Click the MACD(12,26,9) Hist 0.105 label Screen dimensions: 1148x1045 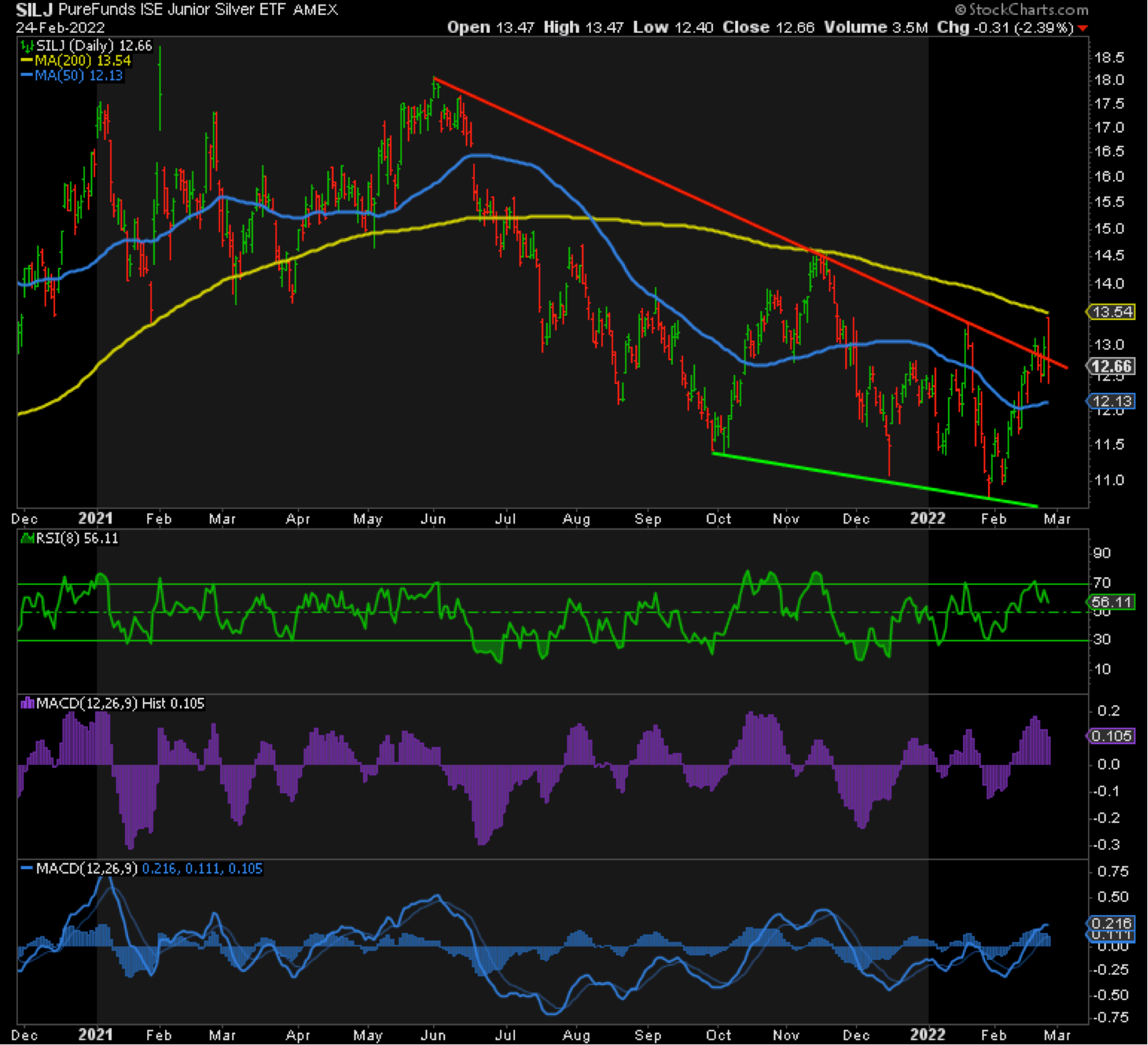113,704
